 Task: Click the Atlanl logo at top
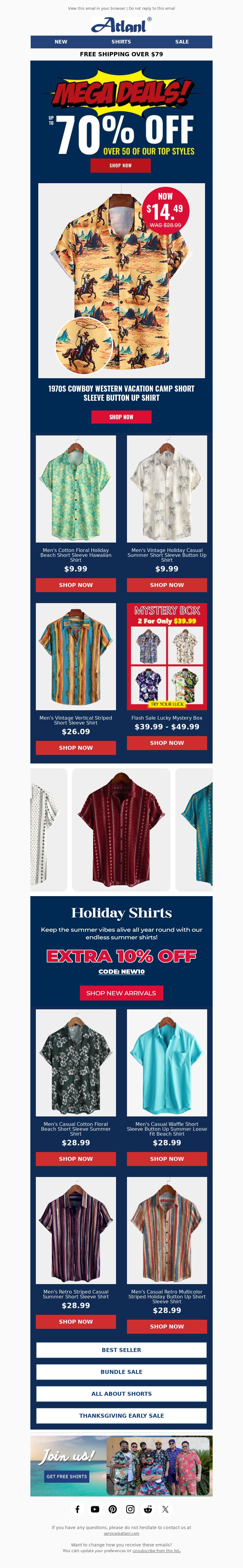click(122, 25)
